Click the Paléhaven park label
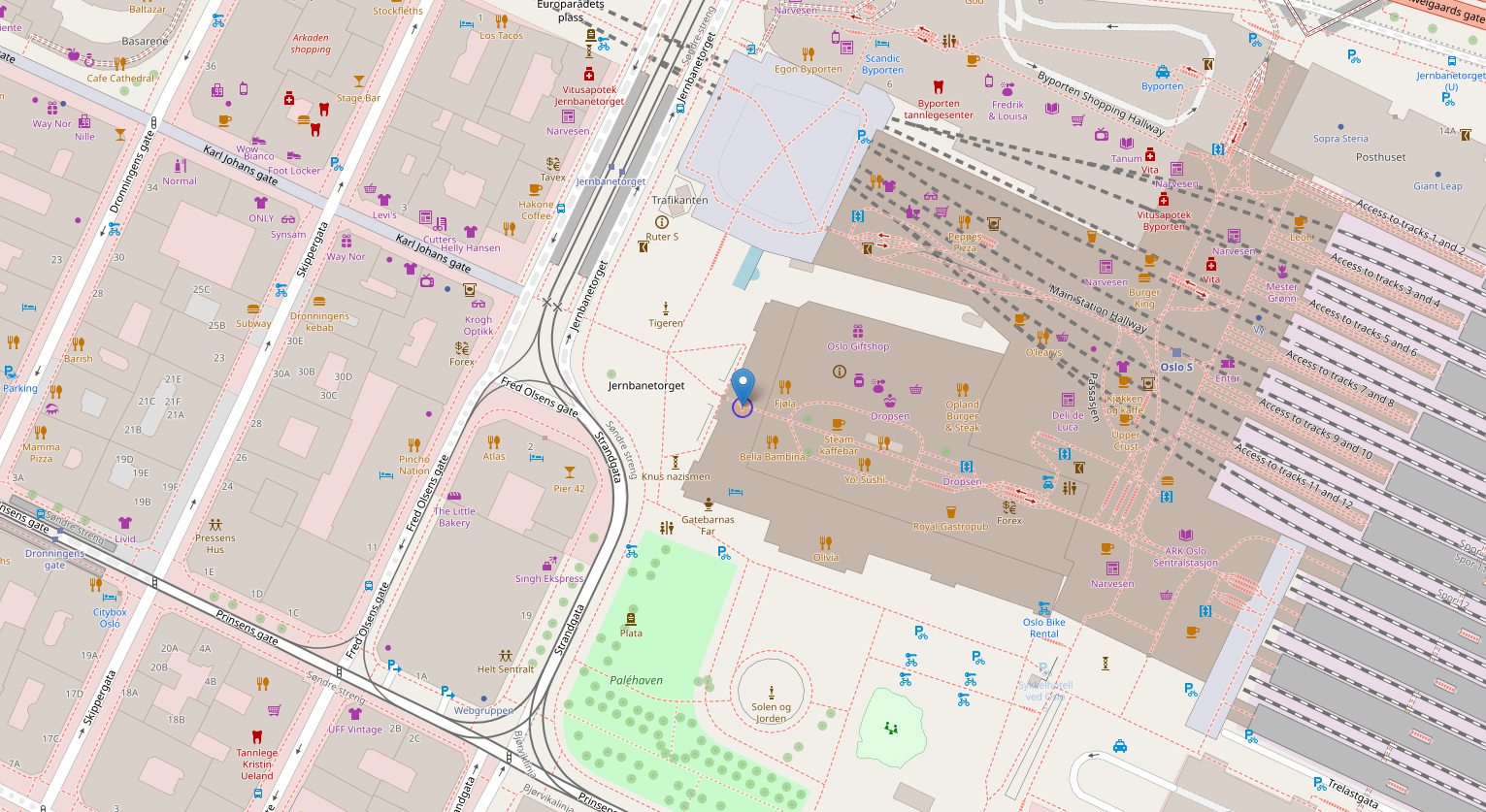The height and width of the screenshot is (812, 1486). (x=636, y=680)
